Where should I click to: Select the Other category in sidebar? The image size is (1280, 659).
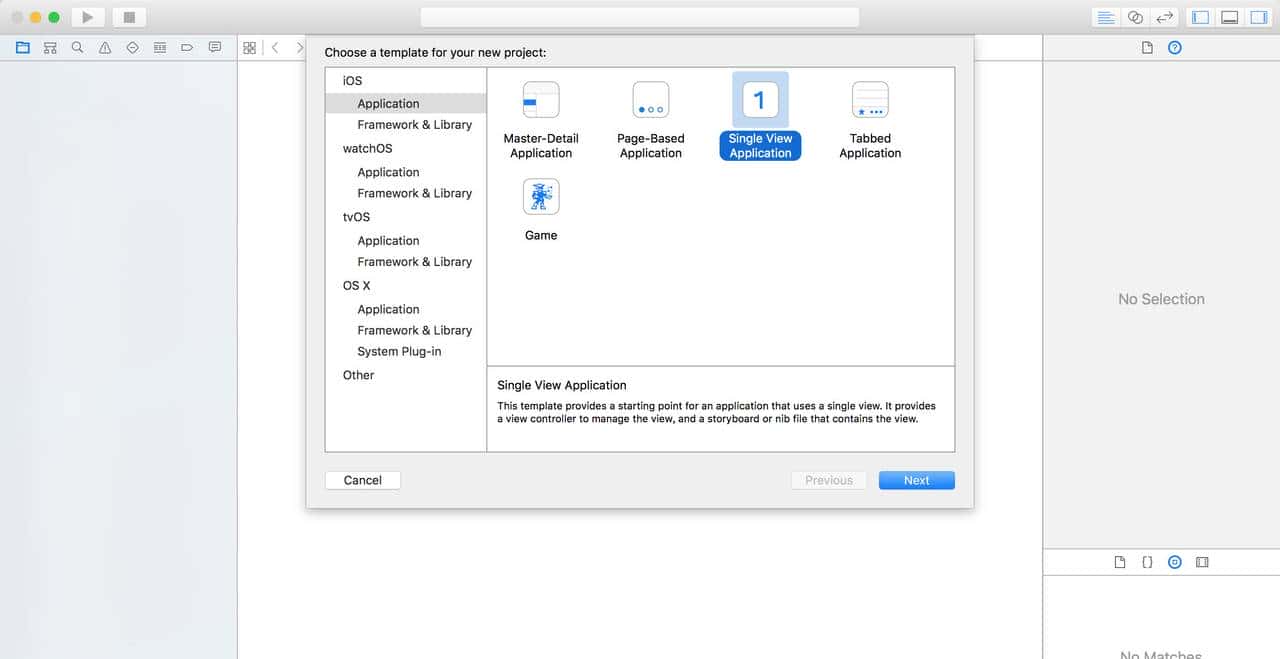point(358,375)
